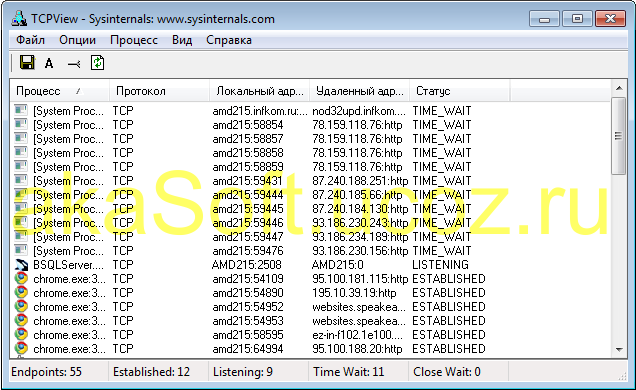
Task: Click remote address 87.240.188.251:http
Action: pos(360,180)
